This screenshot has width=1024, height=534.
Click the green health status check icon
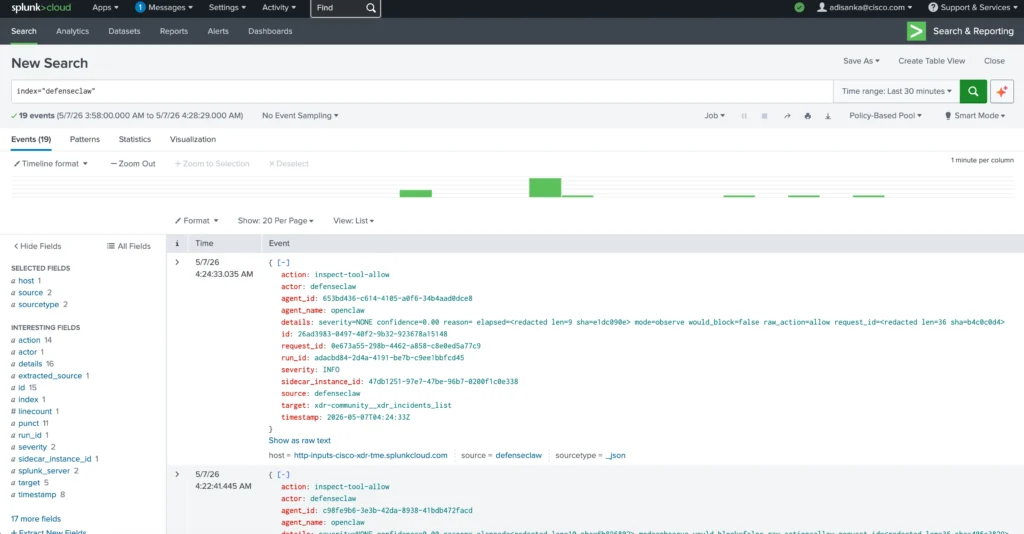coord(799,8)
